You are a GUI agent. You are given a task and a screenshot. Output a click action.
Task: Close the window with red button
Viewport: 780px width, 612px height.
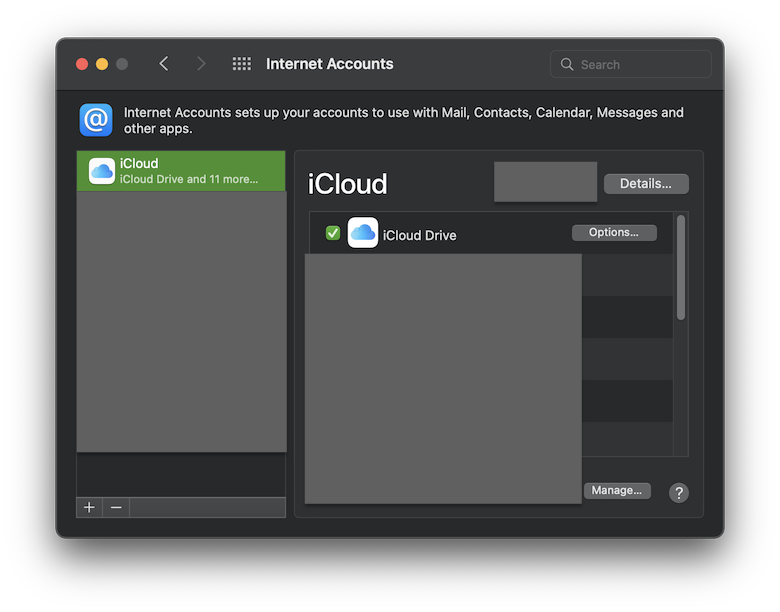(x=82, y=64)
